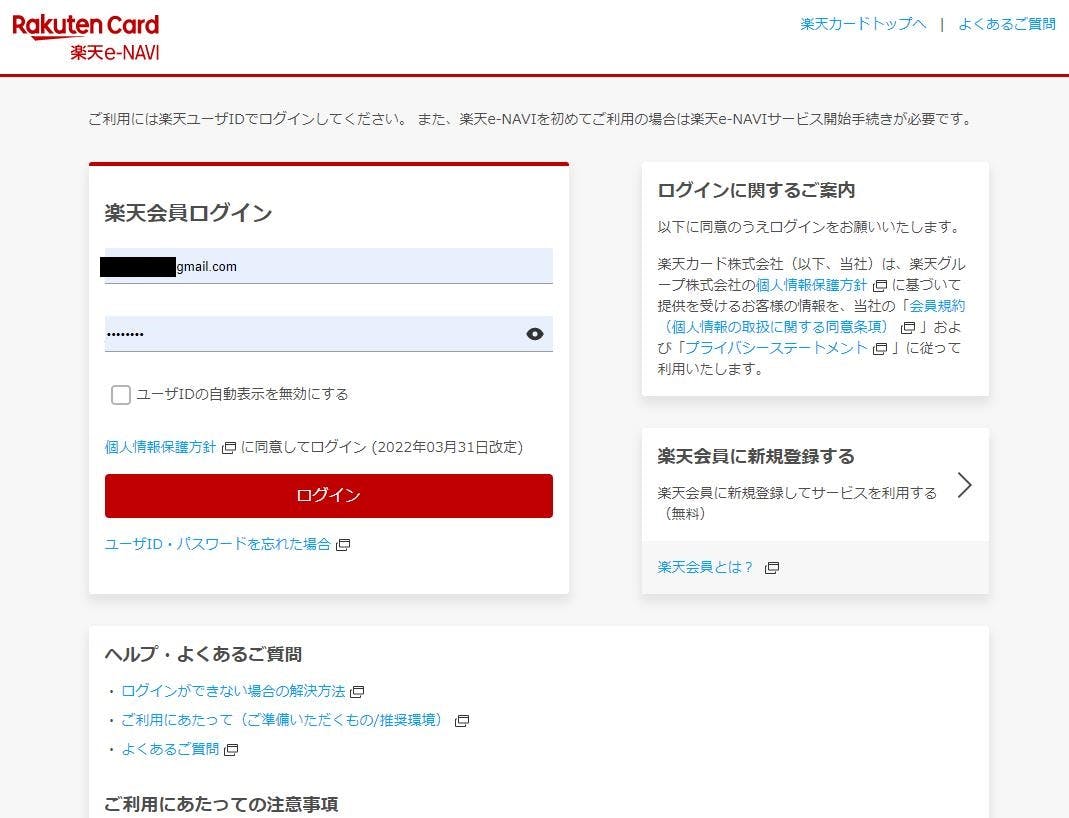
Task: Select the text 以下に同意のうえログインをお願いいたします。
Action: (x=809, y=227)
